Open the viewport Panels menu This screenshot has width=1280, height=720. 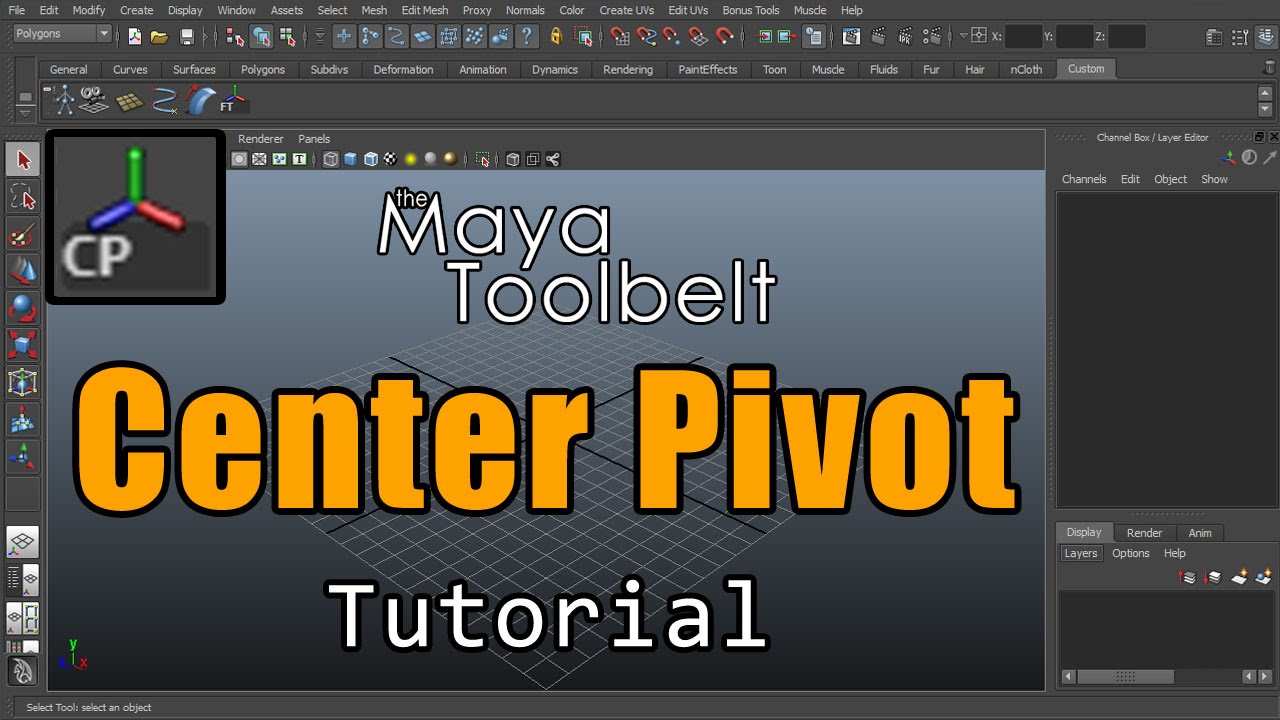(314, 139)
